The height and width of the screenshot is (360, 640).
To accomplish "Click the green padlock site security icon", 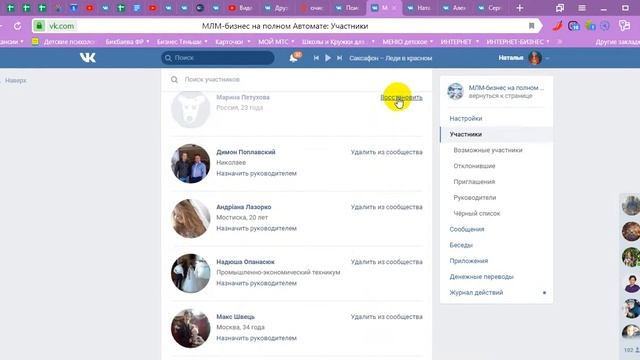I will coord(39,26).
